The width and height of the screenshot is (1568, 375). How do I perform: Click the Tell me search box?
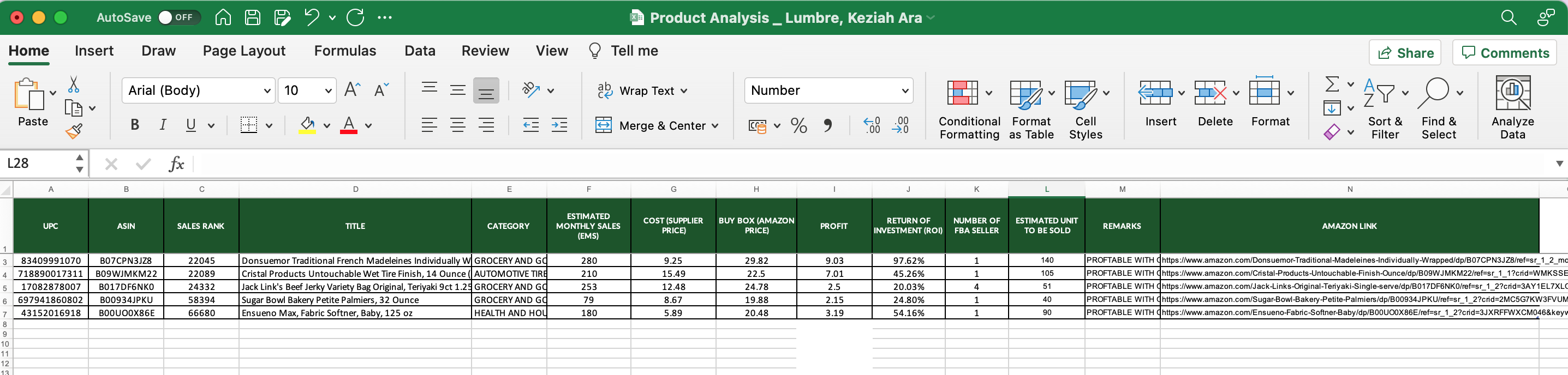coord(624,51)
